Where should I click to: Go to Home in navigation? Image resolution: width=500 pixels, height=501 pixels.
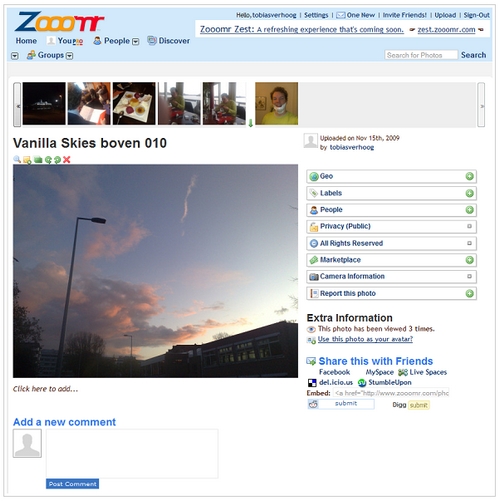[x=26, y=41]
